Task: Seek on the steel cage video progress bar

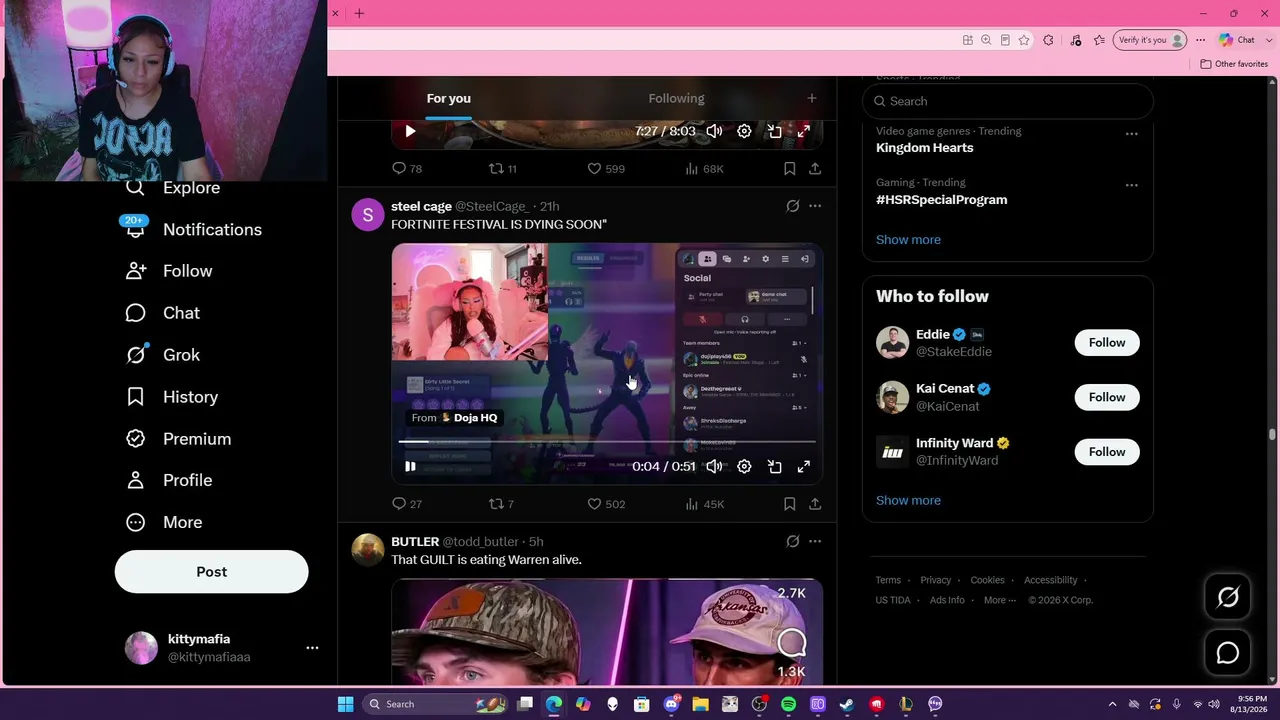Action: [x=607, y=442]
